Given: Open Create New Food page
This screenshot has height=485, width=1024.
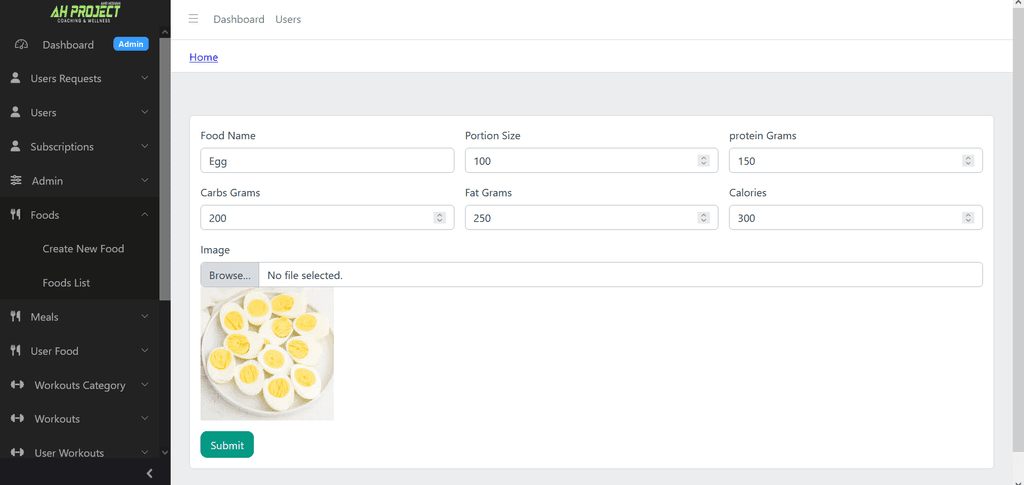Looking at the screenshot, I should (83, 249).
